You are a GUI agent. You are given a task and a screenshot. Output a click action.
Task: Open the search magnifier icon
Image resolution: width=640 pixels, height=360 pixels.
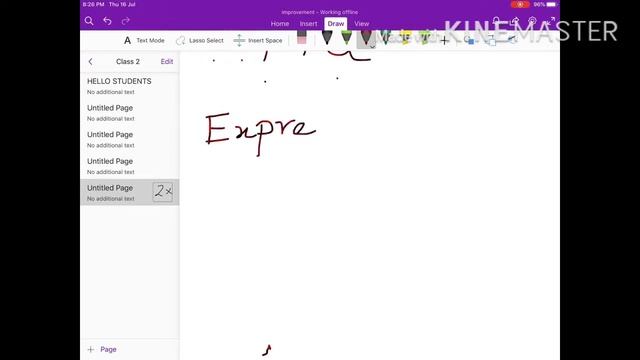click(89, 21)
